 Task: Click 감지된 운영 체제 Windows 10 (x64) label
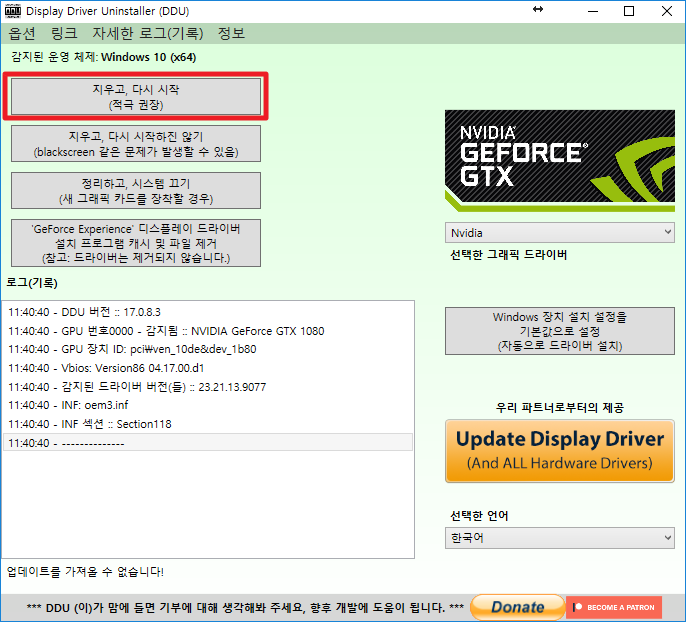click(104, 57)
